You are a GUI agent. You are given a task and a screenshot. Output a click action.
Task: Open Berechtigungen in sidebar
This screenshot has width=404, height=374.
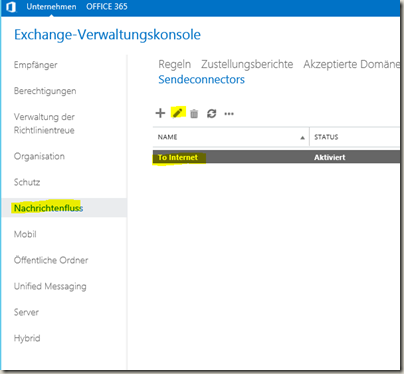(45, 91)
